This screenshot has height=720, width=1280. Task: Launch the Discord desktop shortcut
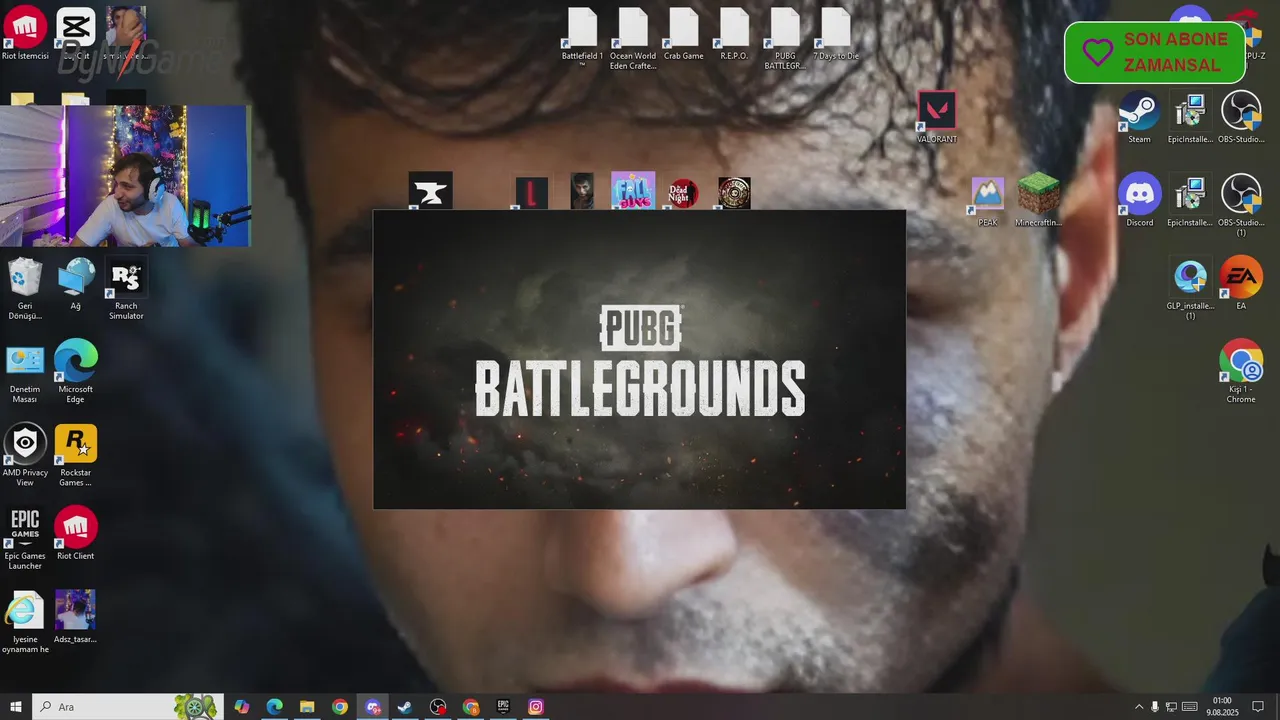(x=1139, y=200)
